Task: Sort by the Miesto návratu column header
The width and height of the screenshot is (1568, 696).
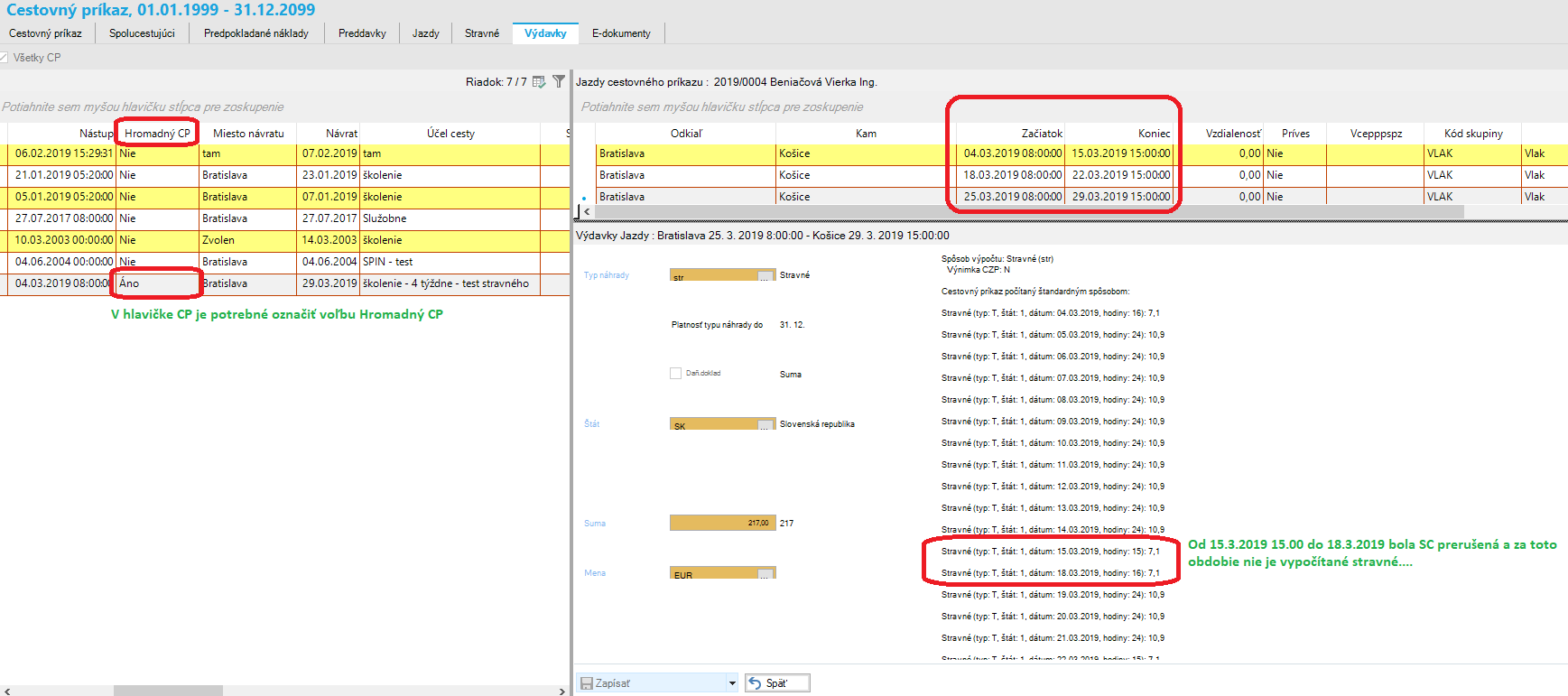Action: (x=248, y=134)
